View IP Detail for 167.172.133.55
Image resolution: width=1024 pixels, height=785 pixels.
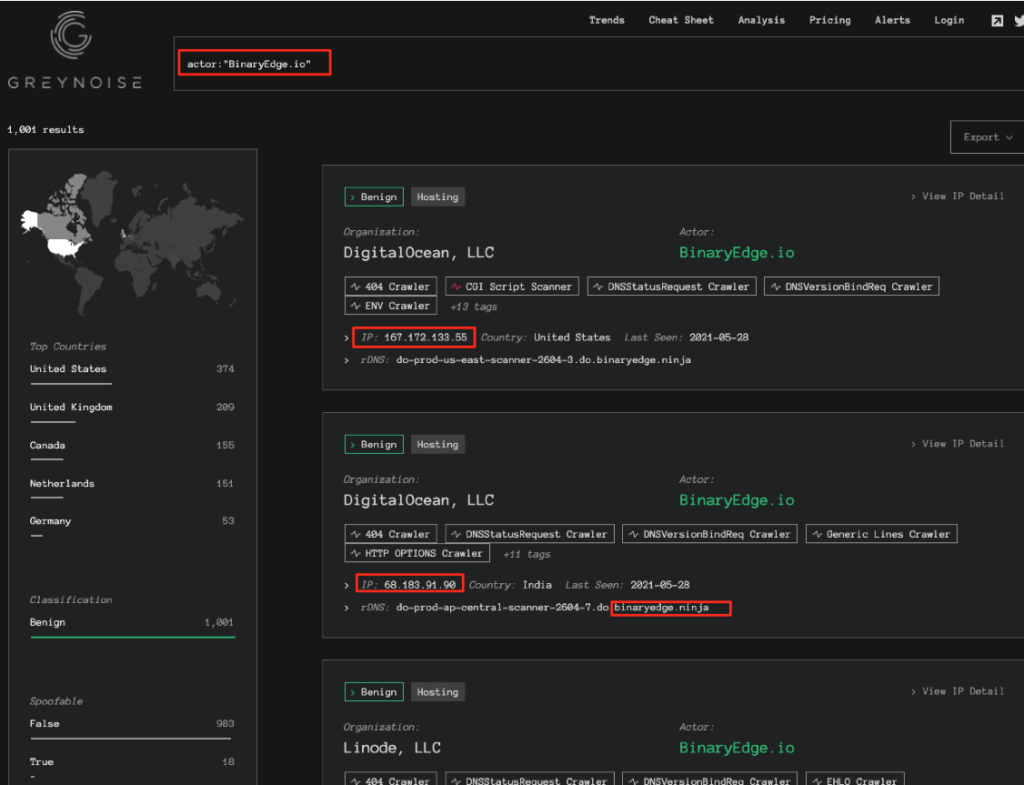[957, 196]
